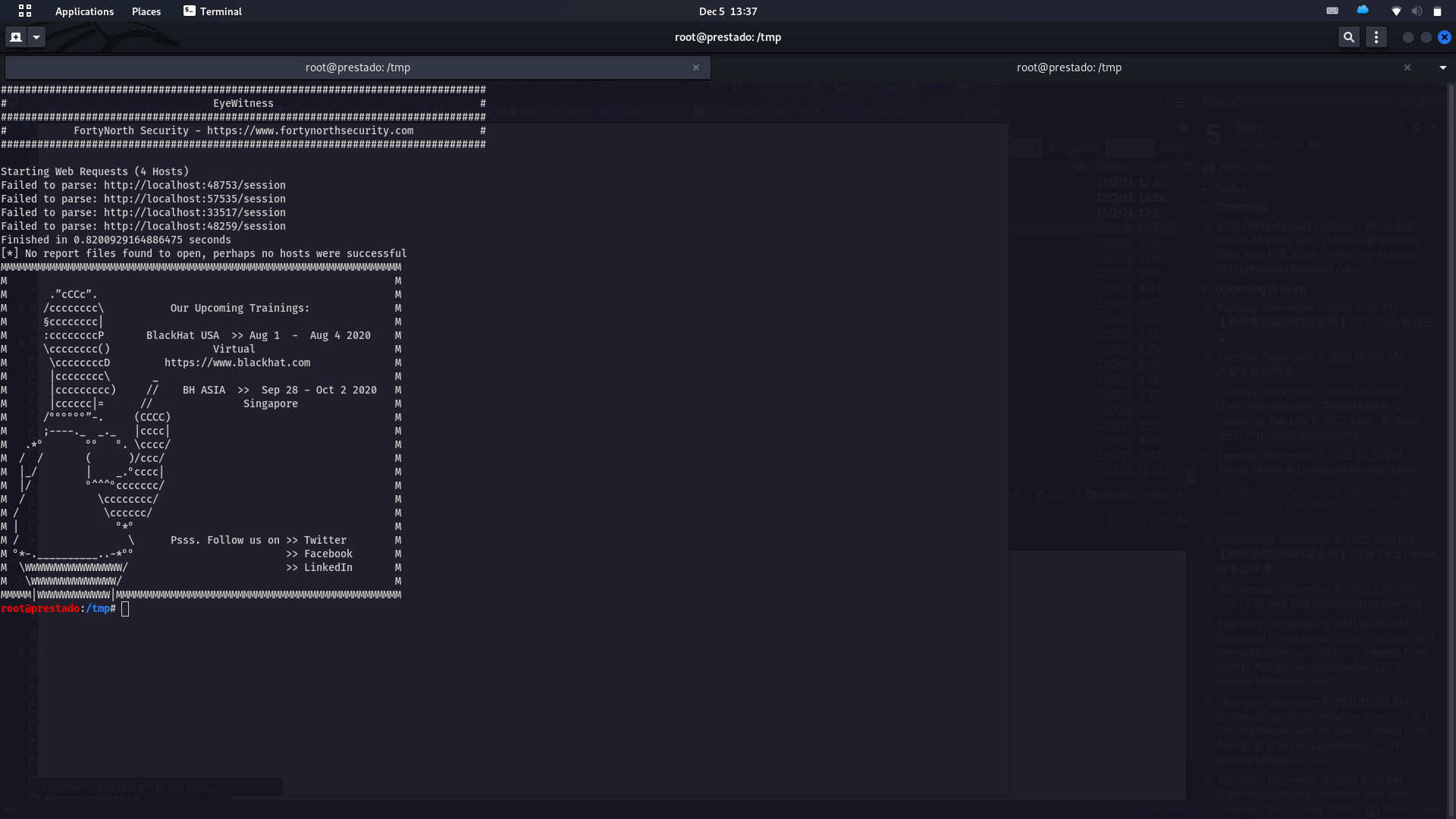Toggle completion of the 9:00 PM Lenovo event
Viewport: 1456px width, 819px height.
coord(1208,226)
